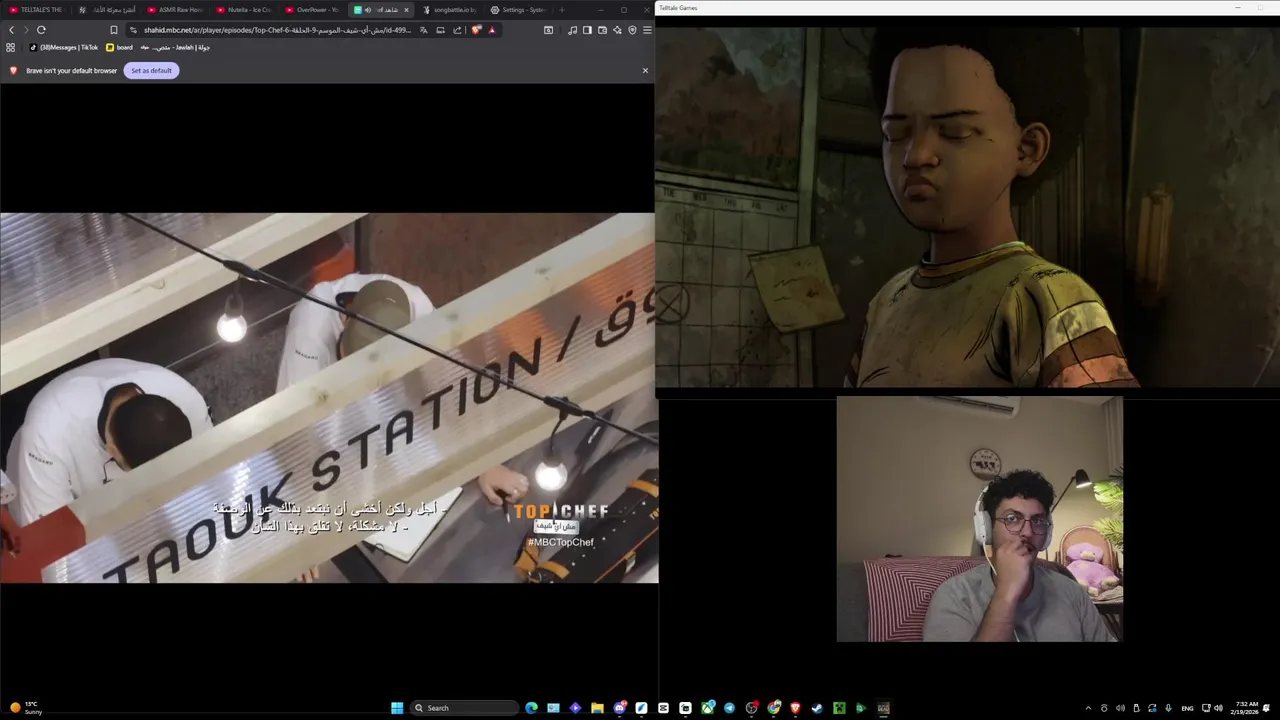Go back in Brave browser
This screenshot has height=720, width=1280.
11,30
